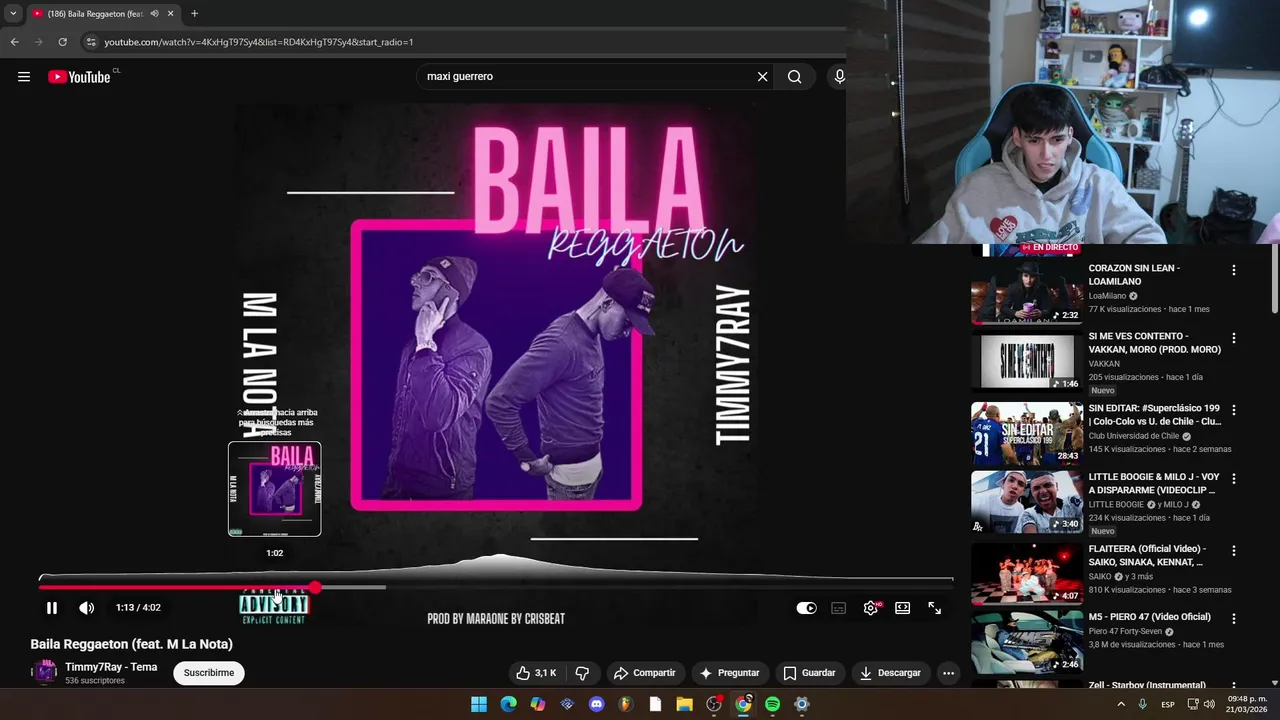Go back in browser history
Viewport: 1280px width, 720px height.
(14, 42)
